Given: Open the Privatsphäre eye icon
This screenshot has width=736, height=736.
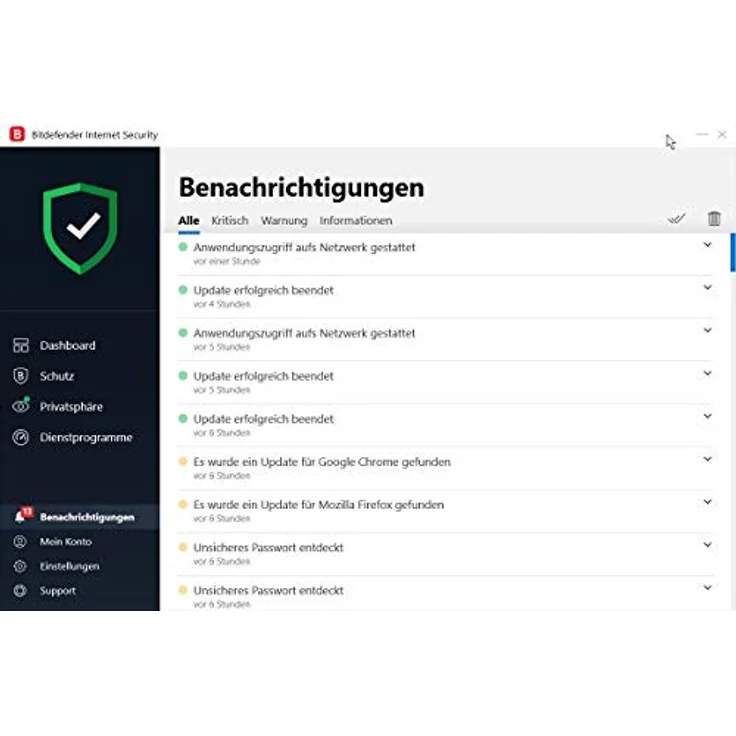Looking at the screenshot, I should coord(21,406).
